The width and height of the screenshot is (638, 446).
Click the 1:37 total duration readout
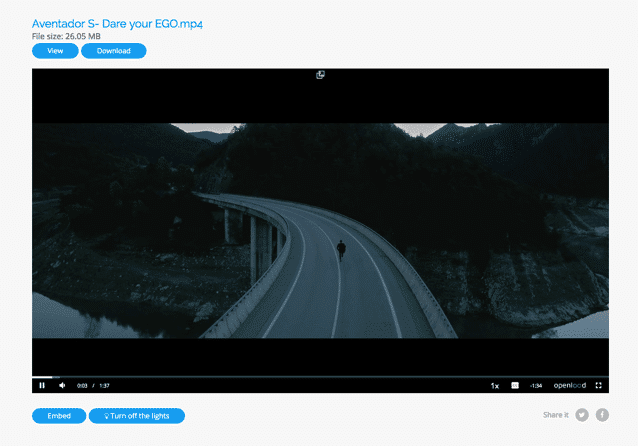click(x=105, y=386)
